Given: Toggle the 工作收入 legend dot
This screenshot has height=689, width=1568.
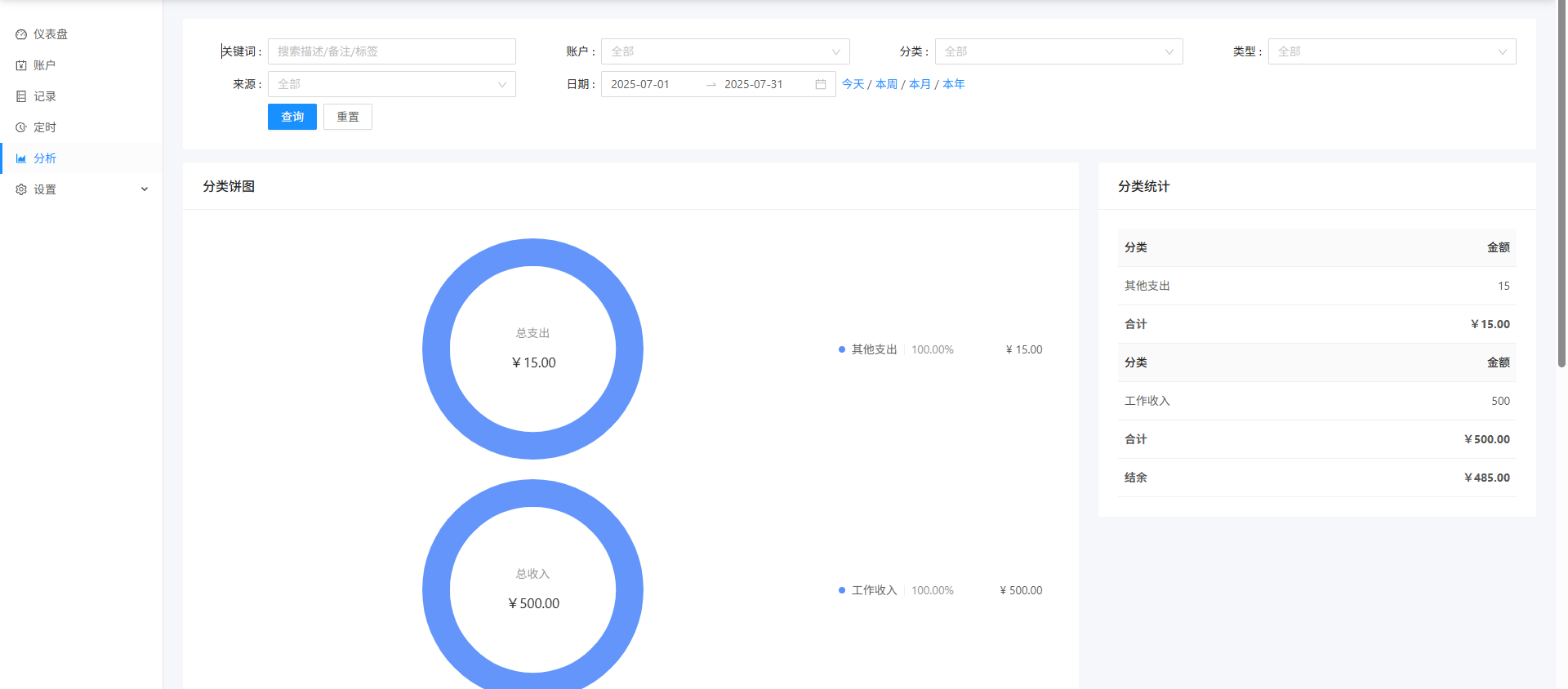Looking at the screenshot, I should [842, 590].
